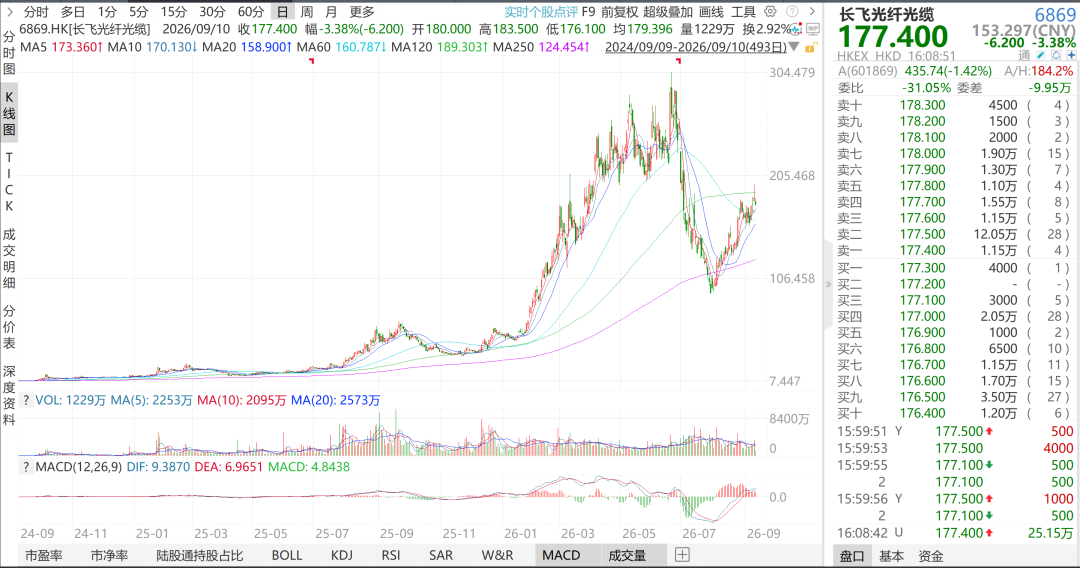
Task: Open 资金 capital flow tab
Action: [x=931, y=556]
